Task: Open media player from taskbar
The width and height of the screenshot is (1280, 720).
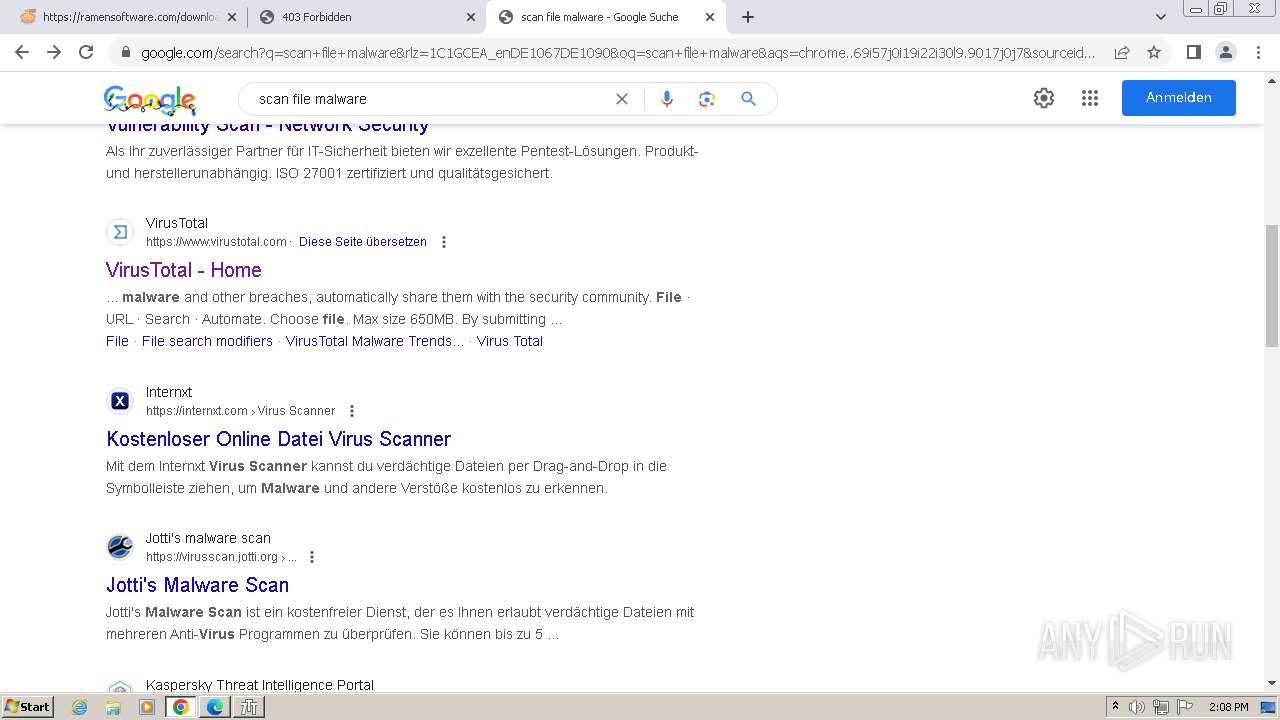Action: [x=147, y=707]
